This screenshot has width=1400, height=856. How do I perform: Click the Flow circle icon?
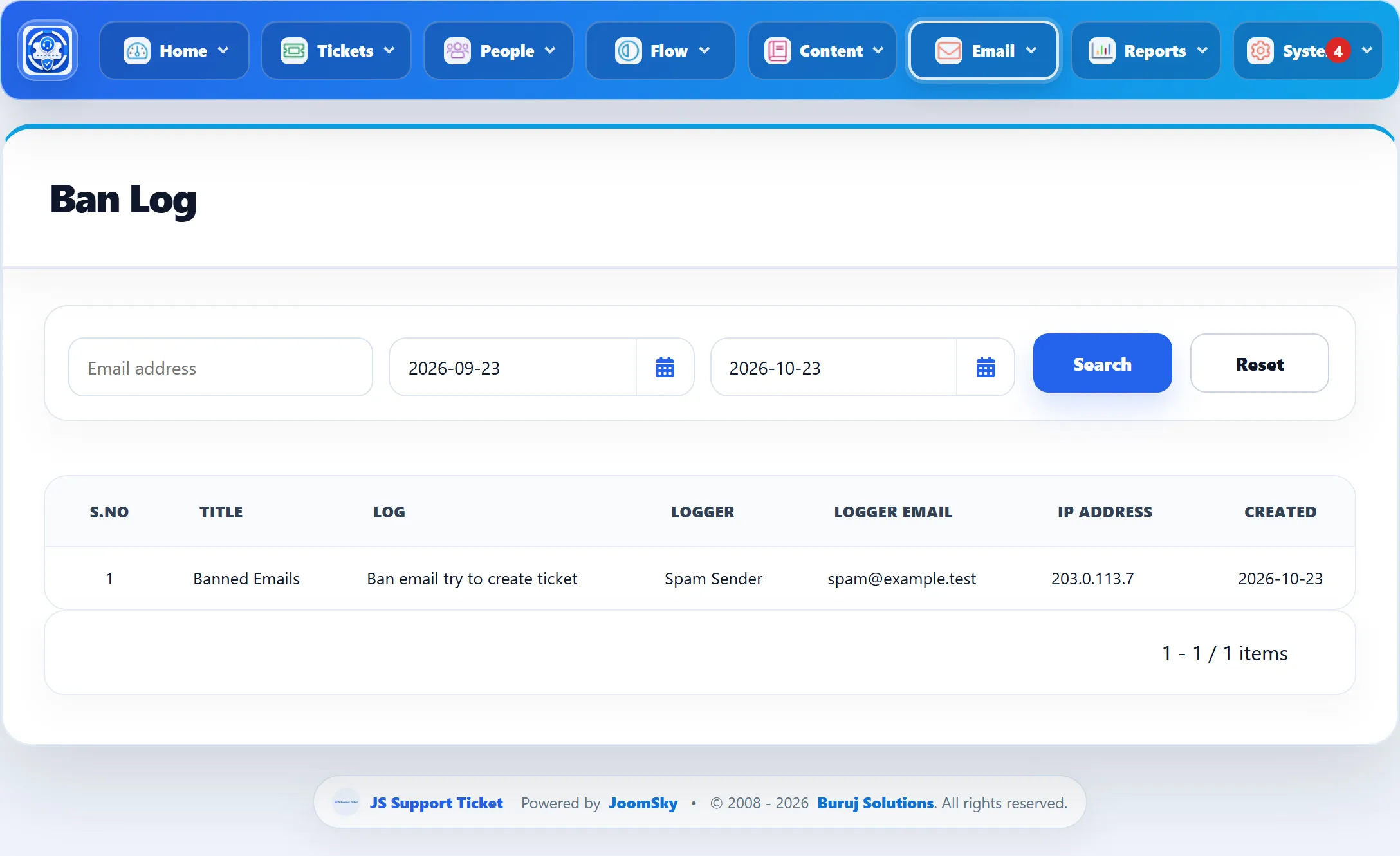click(629, 50)
